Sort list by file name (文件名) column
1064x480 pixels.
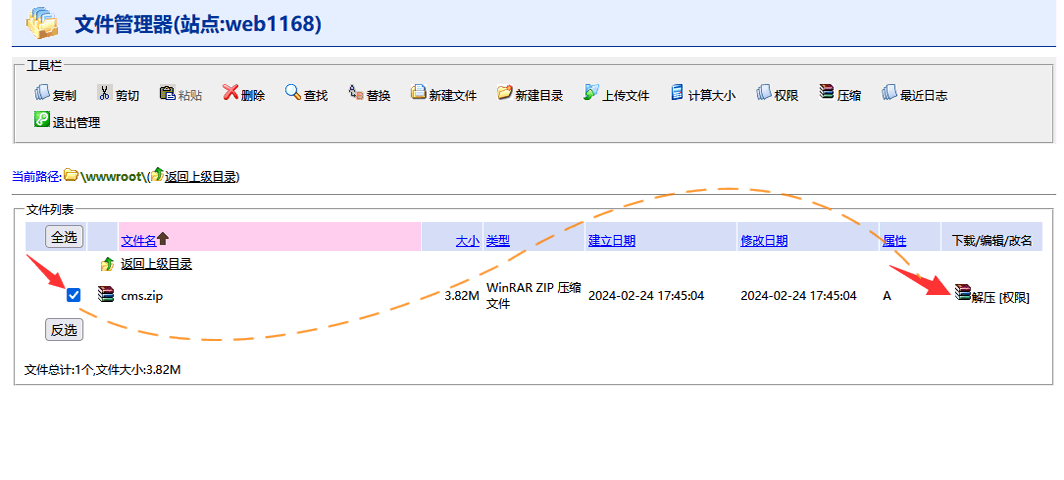[138, 240]
